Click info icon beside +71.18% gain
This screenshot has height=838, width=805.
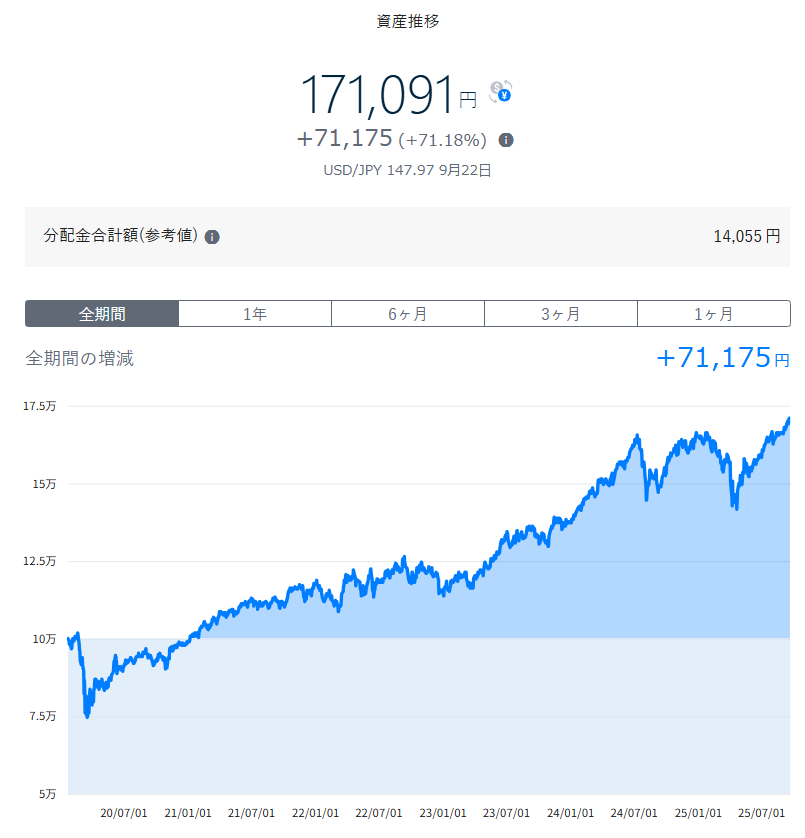tap(506, 140)
